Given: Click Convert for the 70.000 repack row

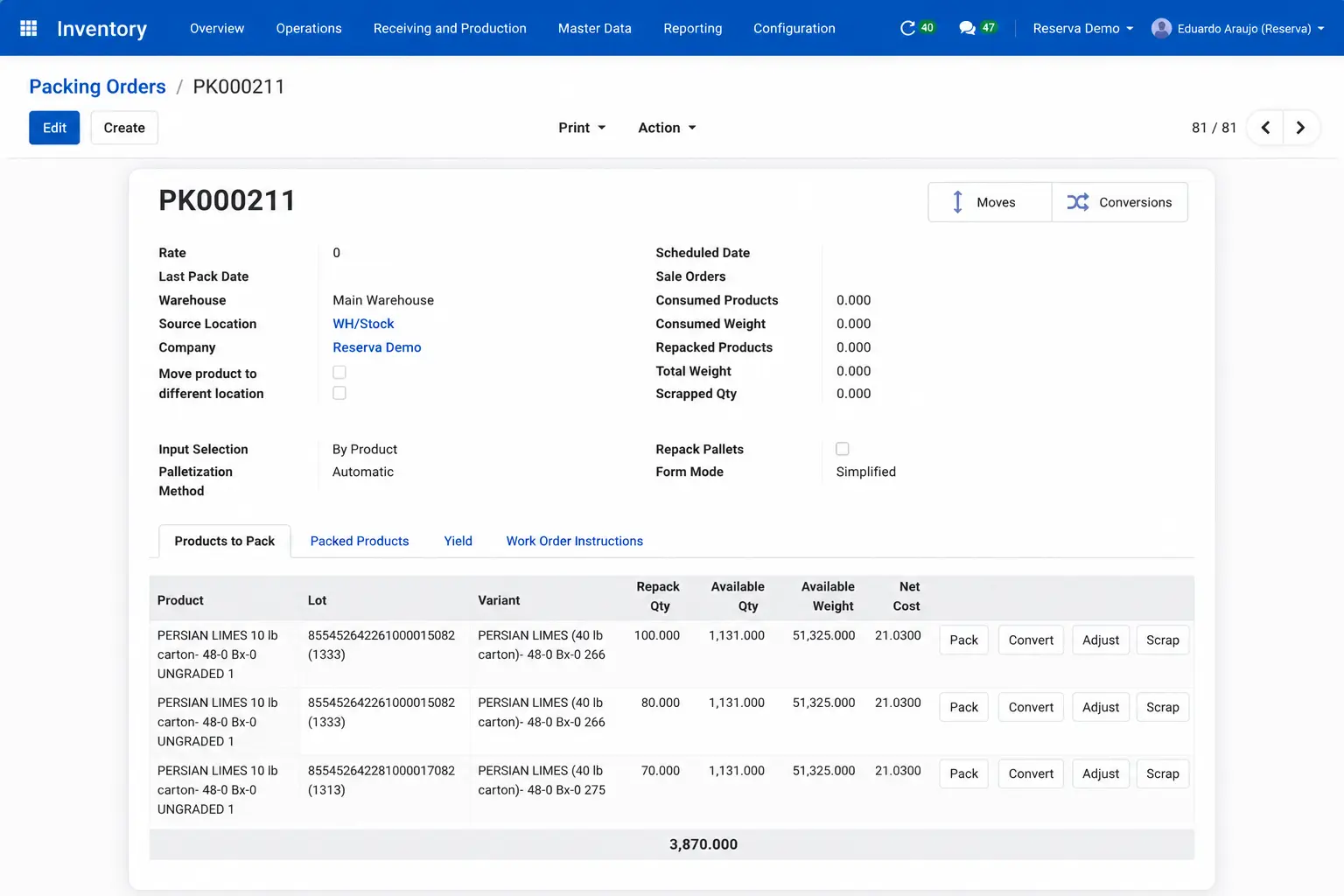Looking at the screenshot, I should (1031, 773).
